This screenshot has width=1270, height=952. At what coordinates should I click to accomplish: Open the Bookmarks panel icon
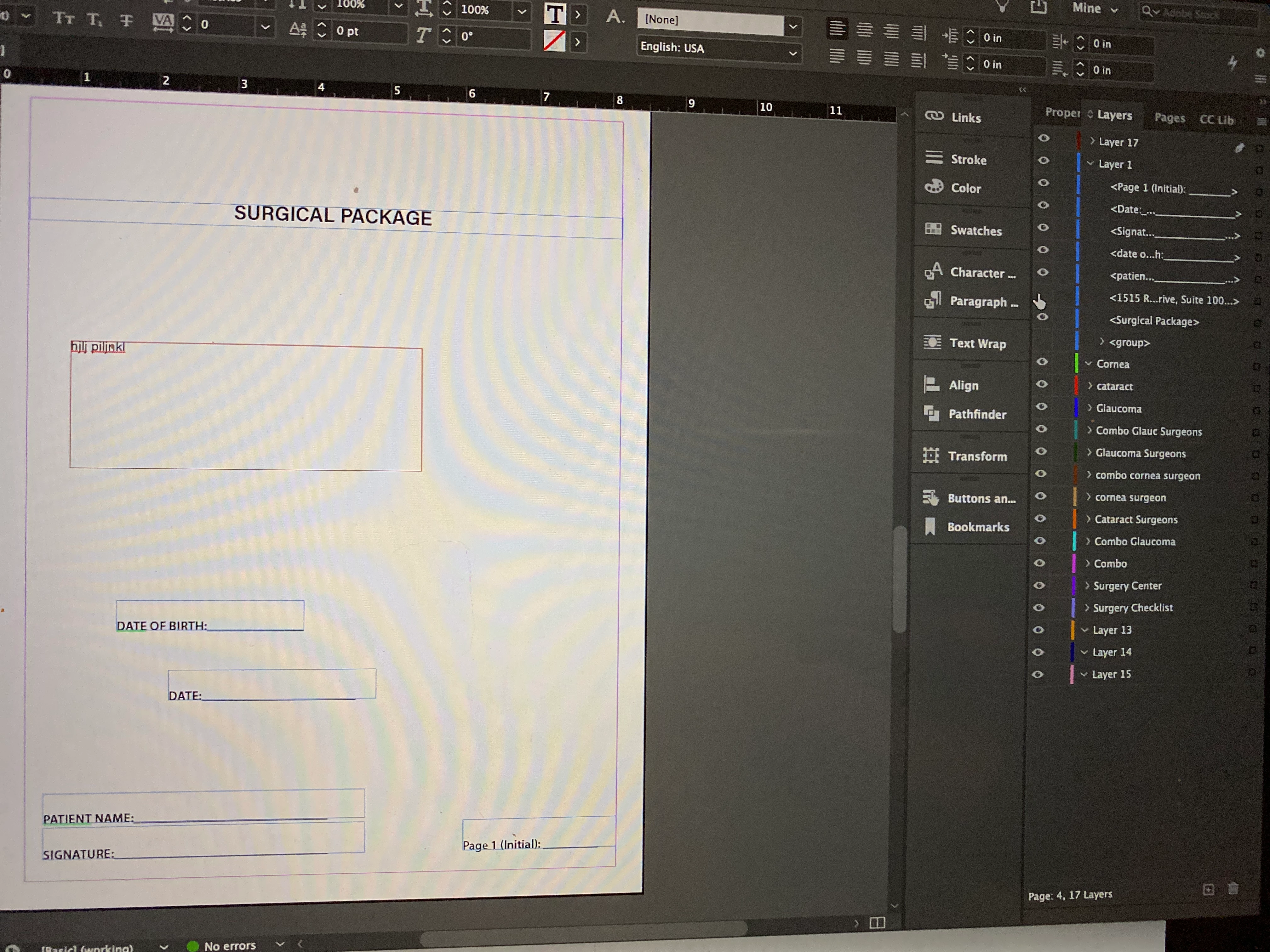[x=931, y=526]
